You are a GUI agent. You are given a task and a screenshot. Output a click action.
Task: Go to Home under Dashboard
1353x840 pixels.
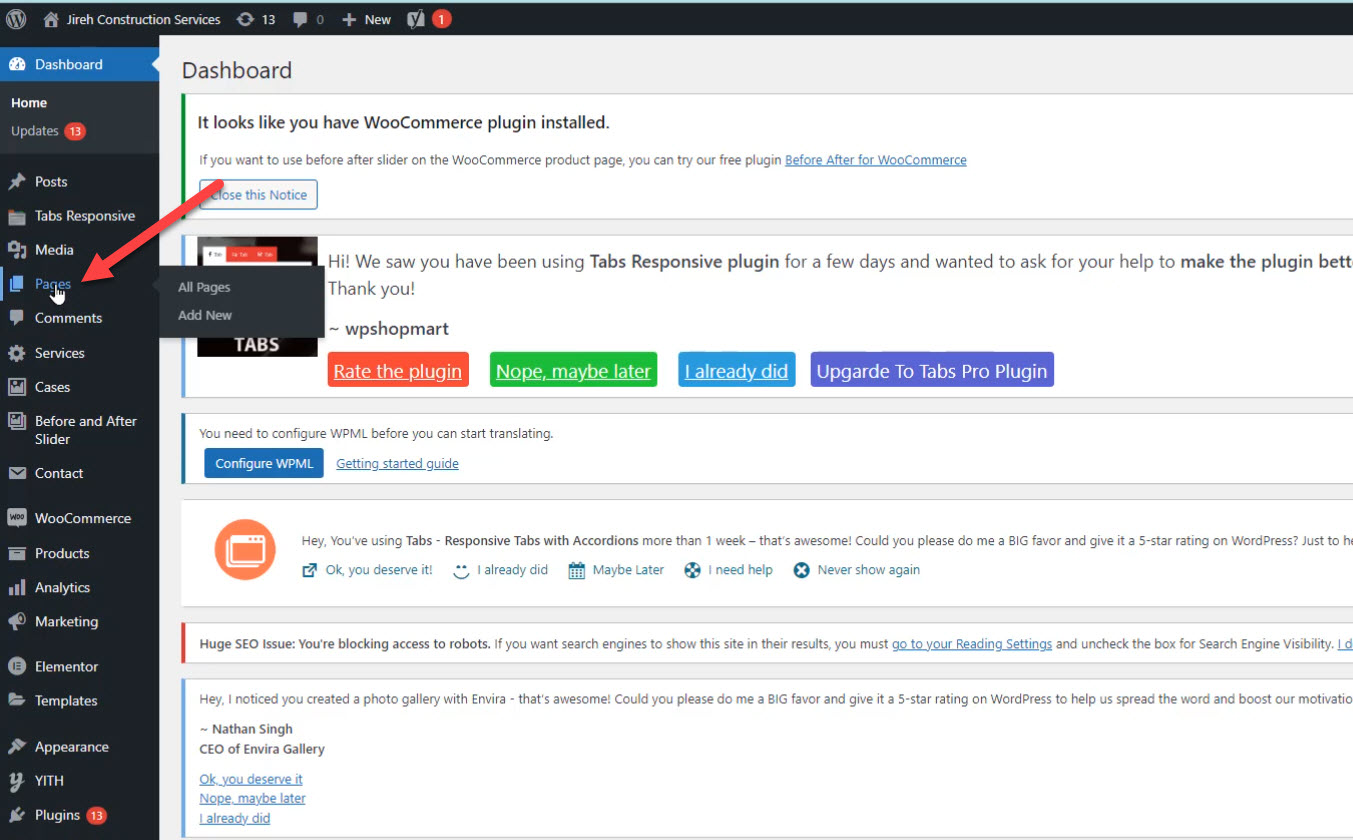[x=29, y=103]
